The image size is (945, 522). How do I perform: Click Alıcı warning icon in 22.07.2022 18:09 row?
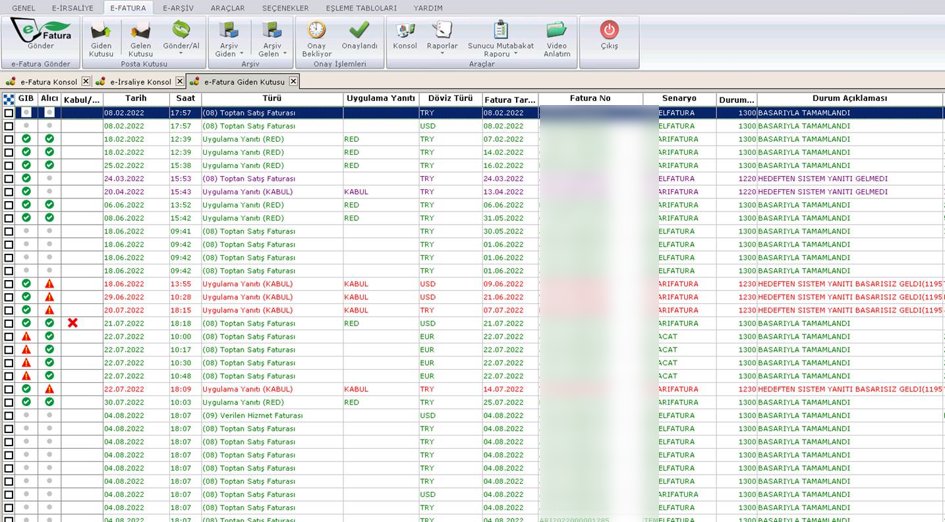tap(49, 389)
